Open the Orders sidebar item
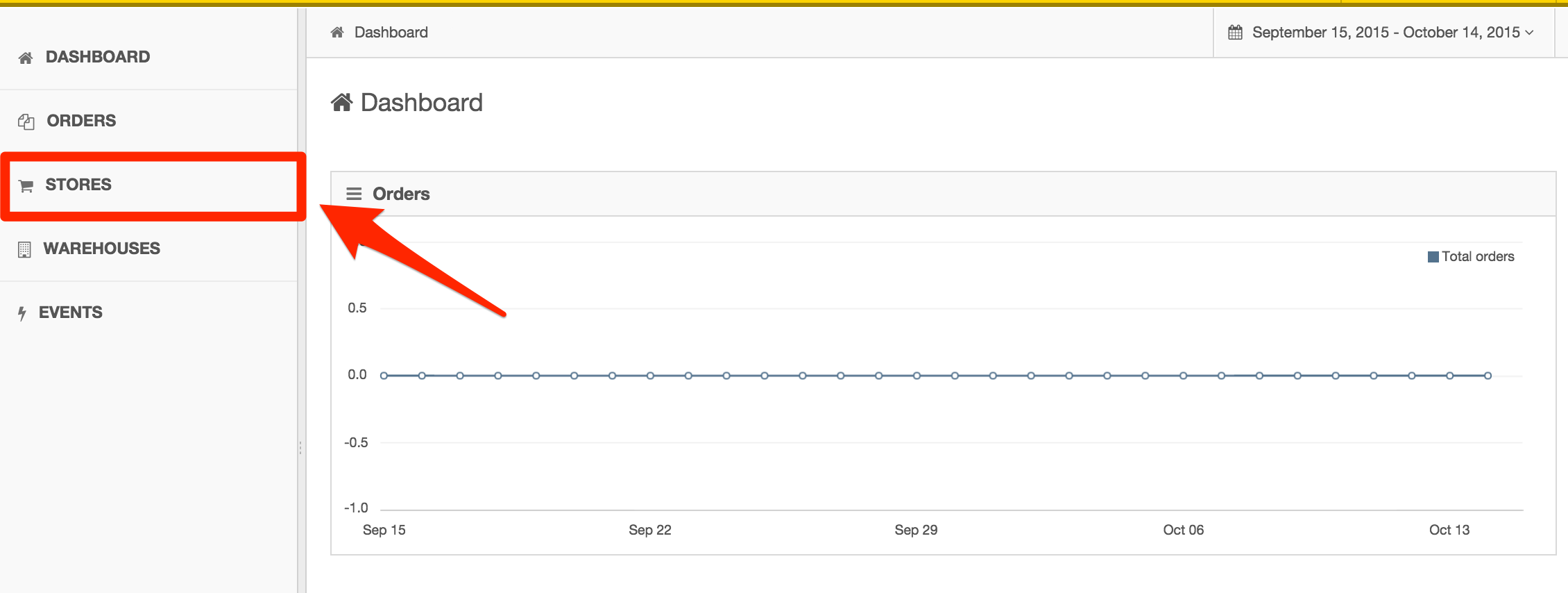Viewport: 1568px width, 593px height. 148,121
